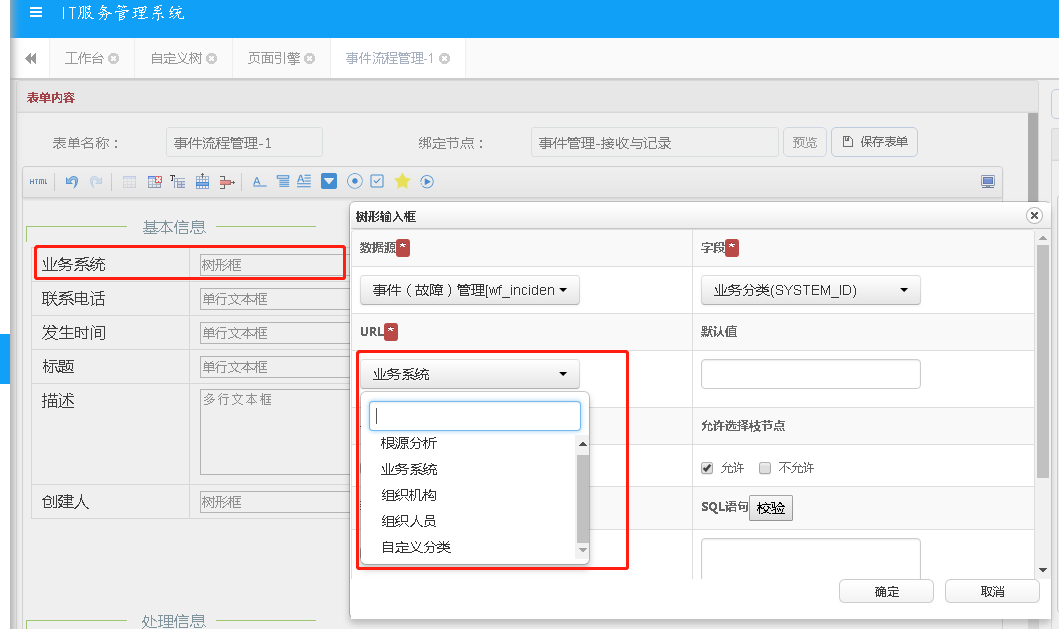Click the HTML source toolbar icon
The image size is (1059, 629).
coord(38,181)
